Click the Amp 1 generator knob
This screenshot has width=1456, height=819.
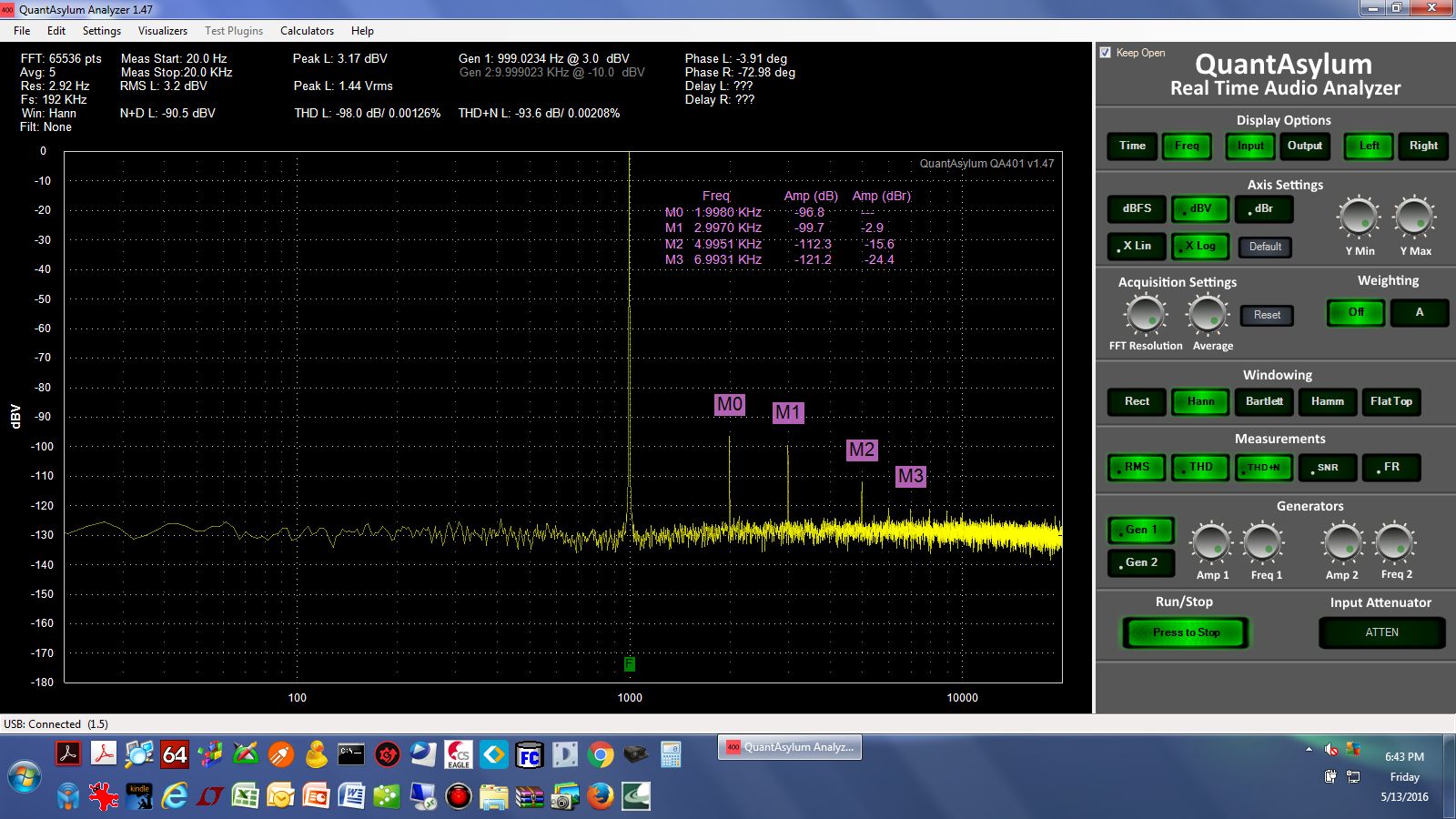pyautogui.click(x=1211, y=543)
